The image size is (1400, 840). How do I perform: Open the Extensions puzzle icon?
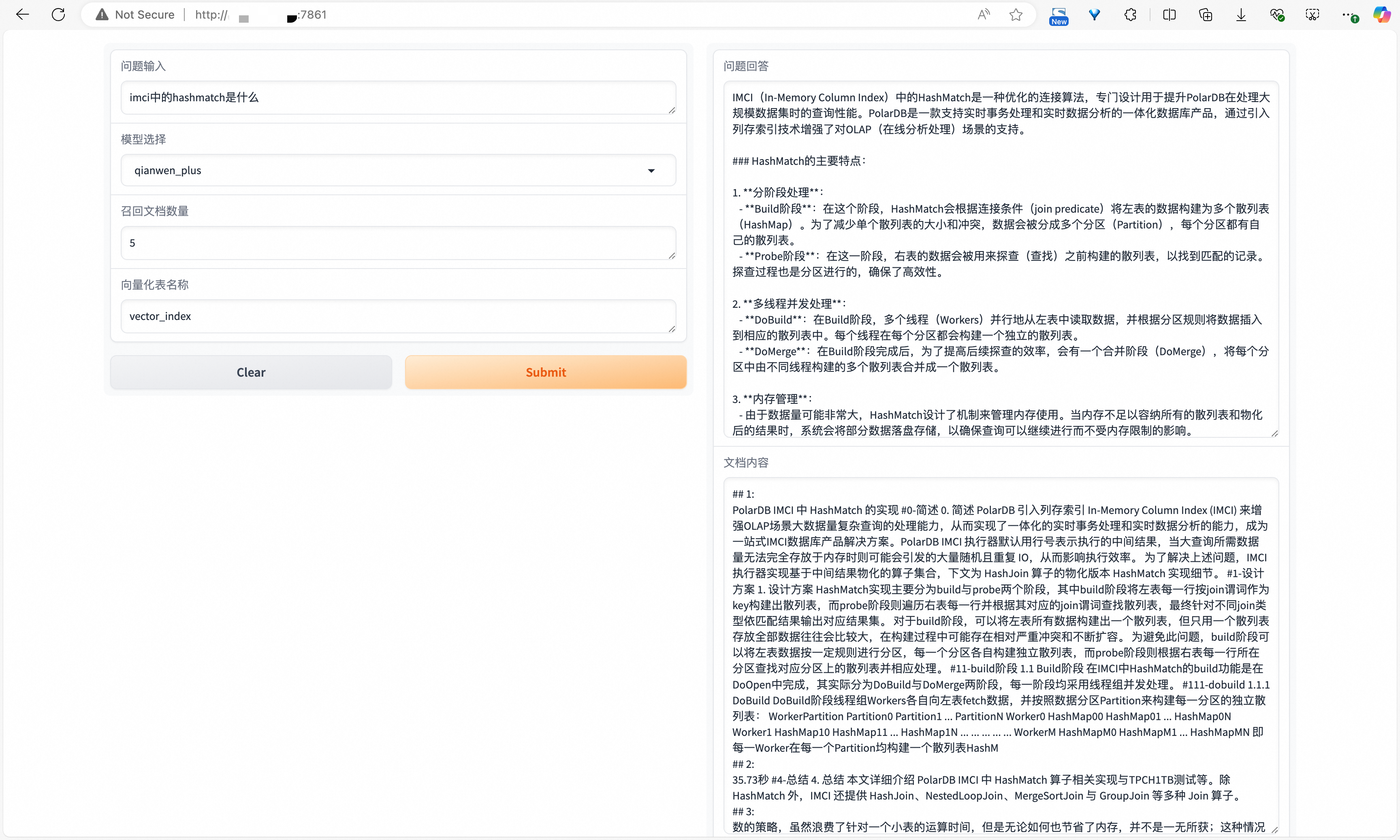[x=1130, y=15]
